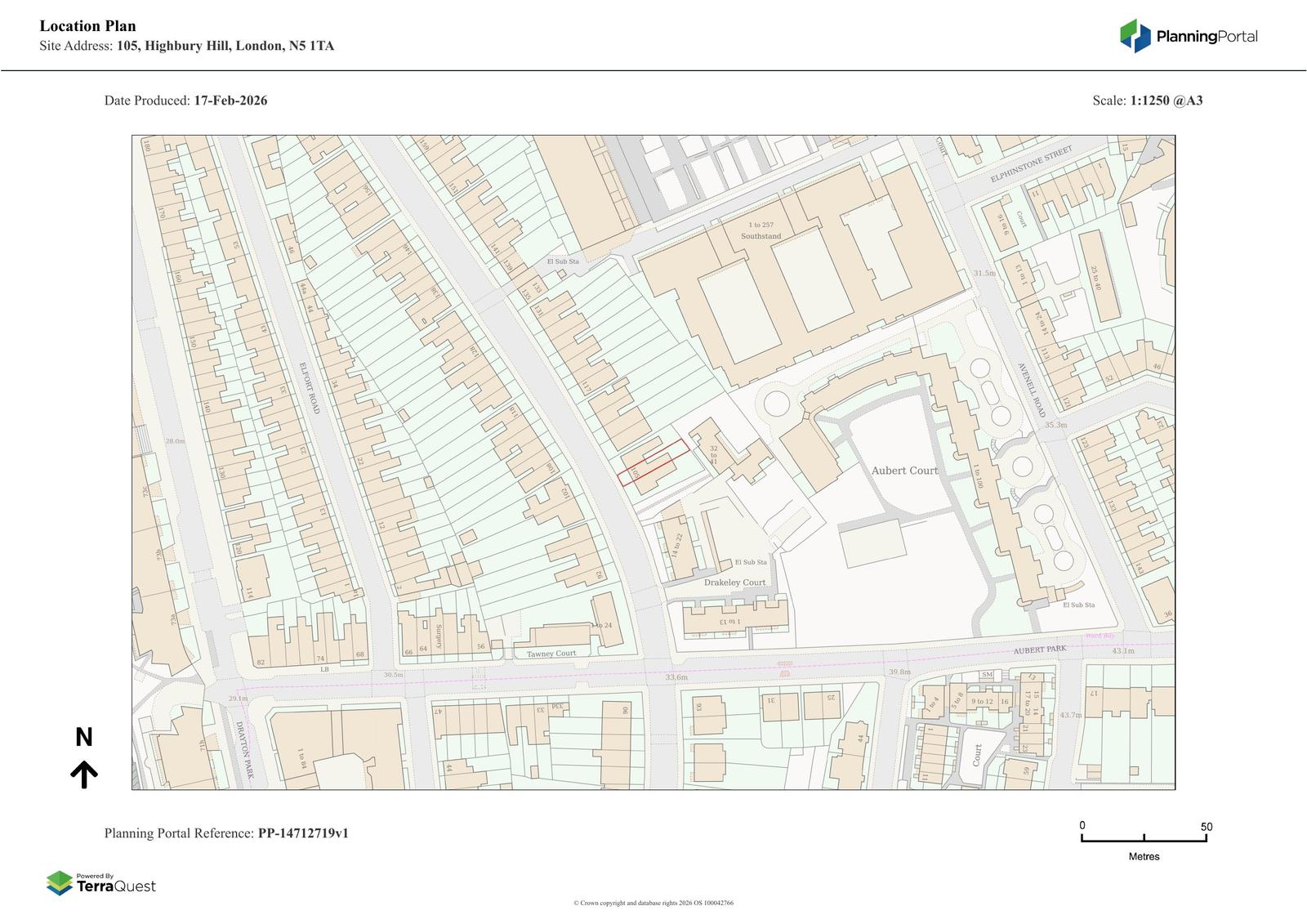Click the Planning Portal logo
Image resolution: width=1307 pixels, height=924 pixels.
click(1188, 36)
